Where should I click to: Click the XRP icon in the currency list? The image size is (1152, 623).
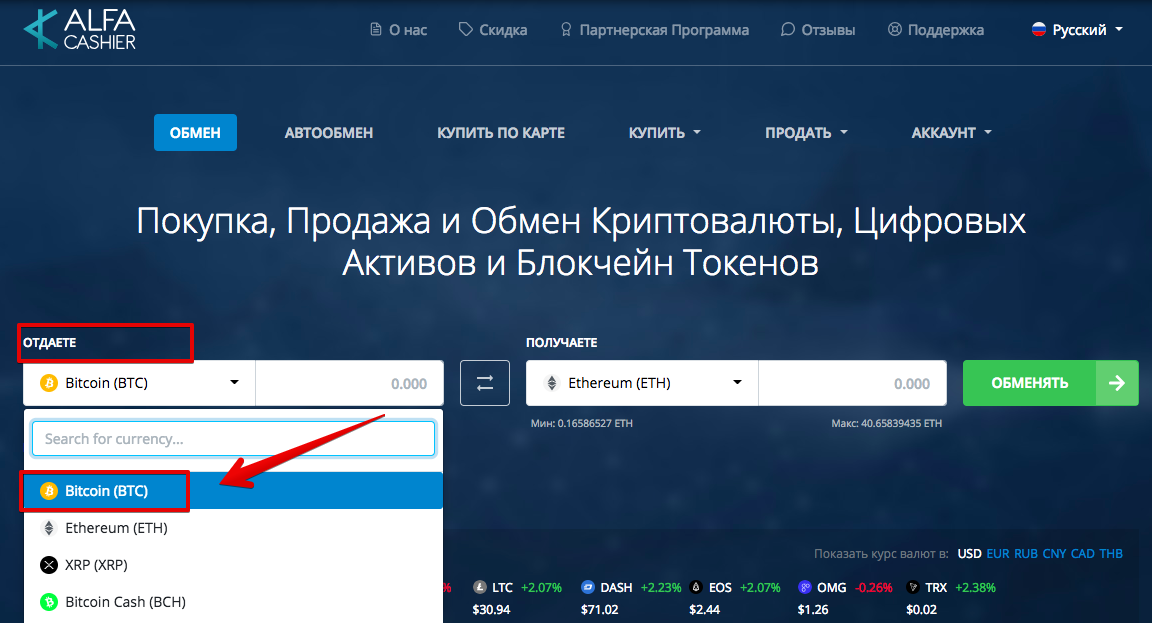(x=49, y=565)
